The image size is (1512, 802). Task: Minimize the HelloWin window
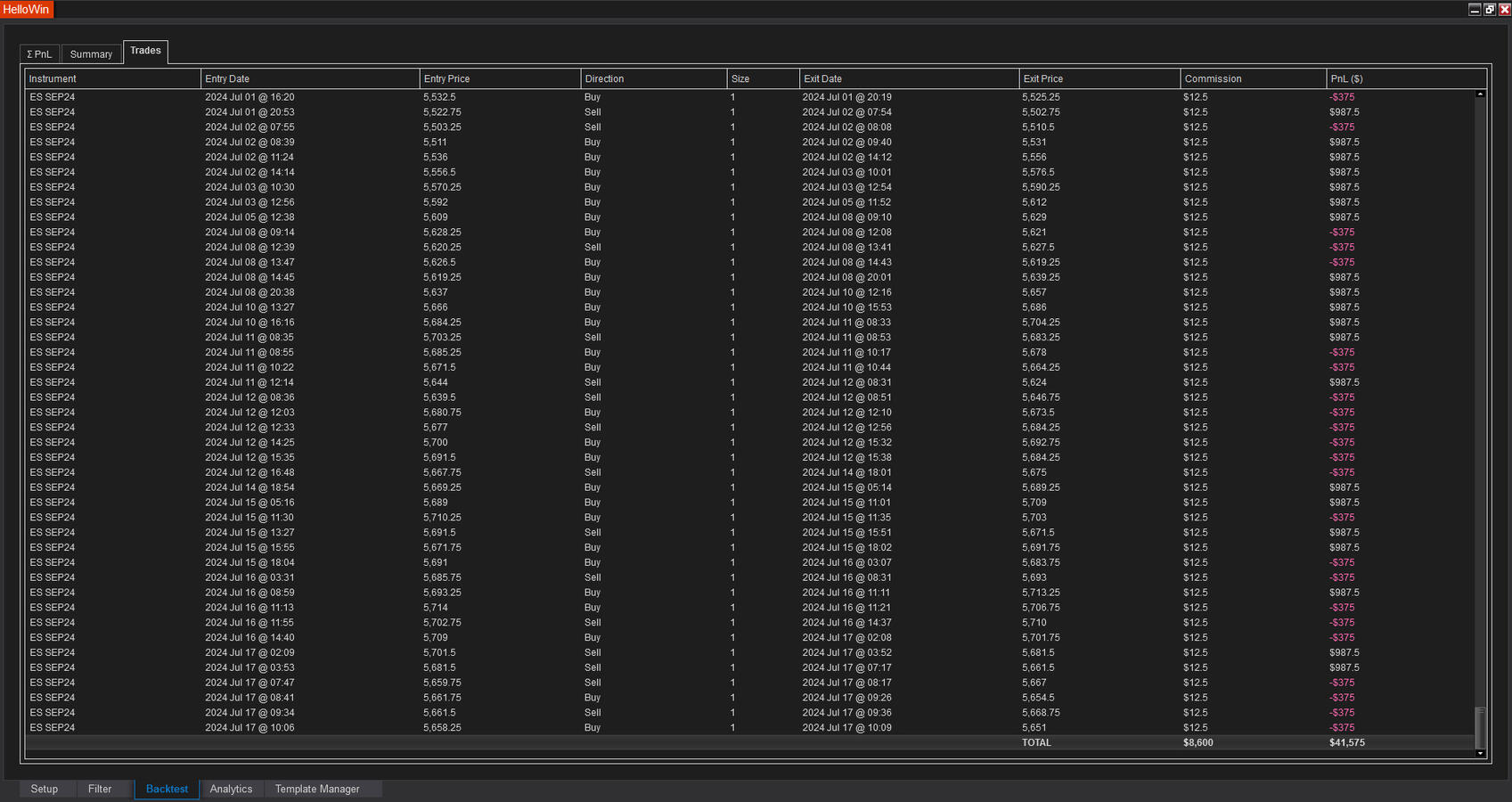point(1475,10)
